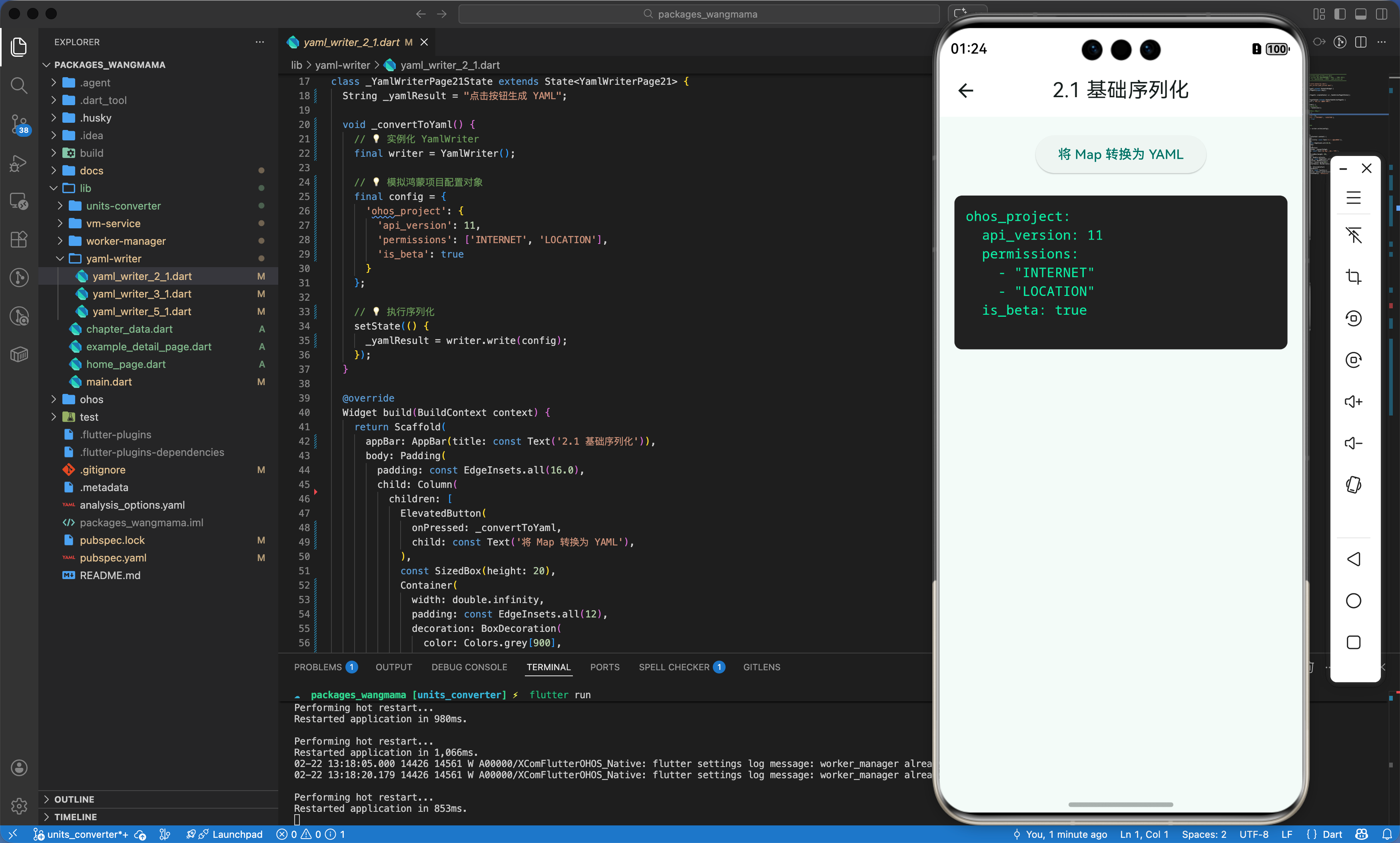Toggle the primary side bar layout icon
This screenshot has height=843, width=1400.
1340,14
